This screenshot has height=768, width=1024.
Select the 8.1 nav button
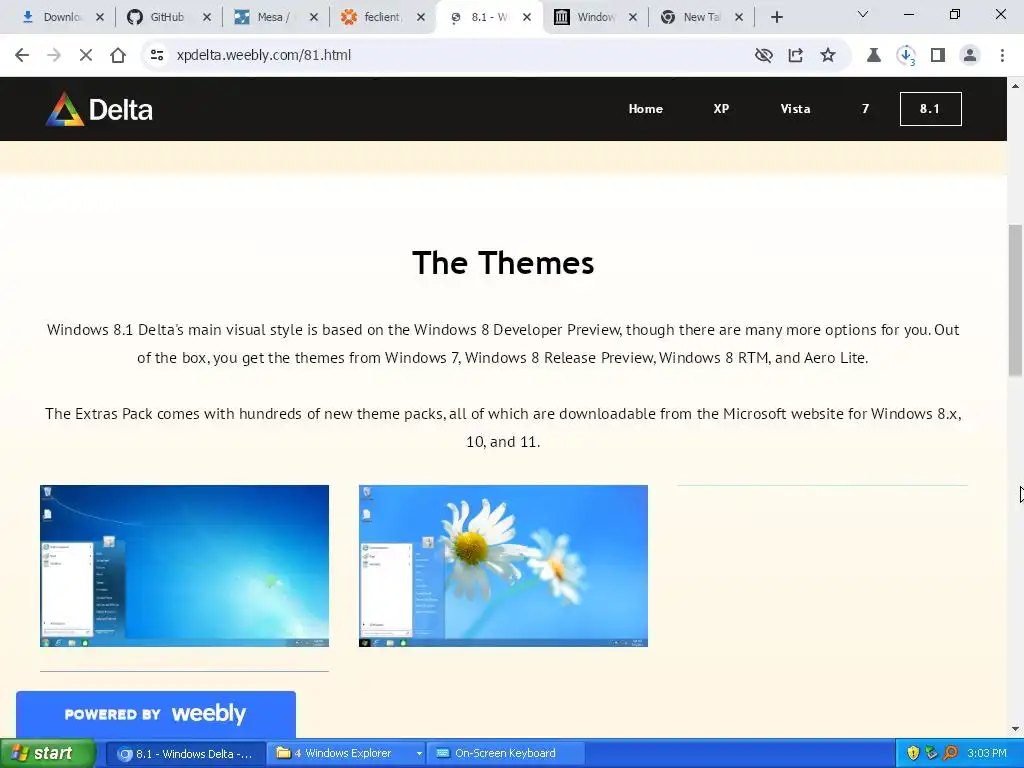point(931,109)
